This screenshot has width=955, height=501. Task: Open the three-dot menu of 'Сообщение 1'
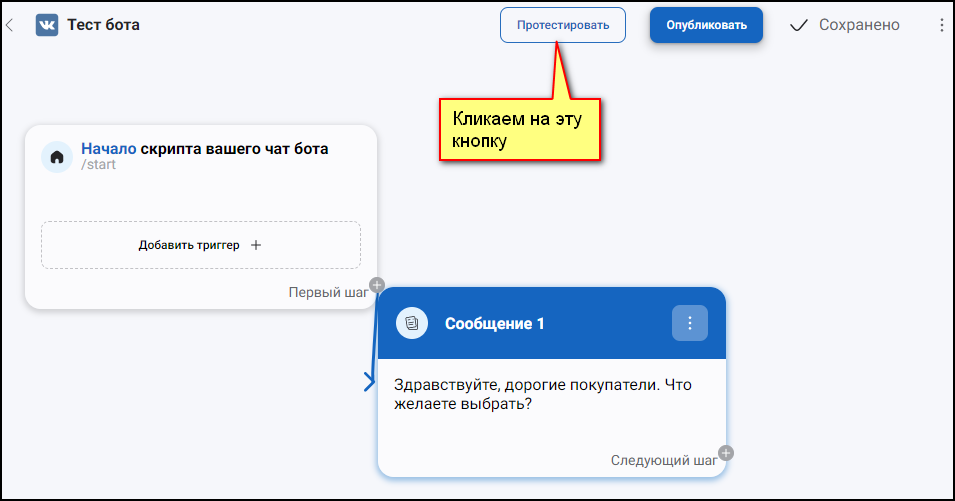689,323
